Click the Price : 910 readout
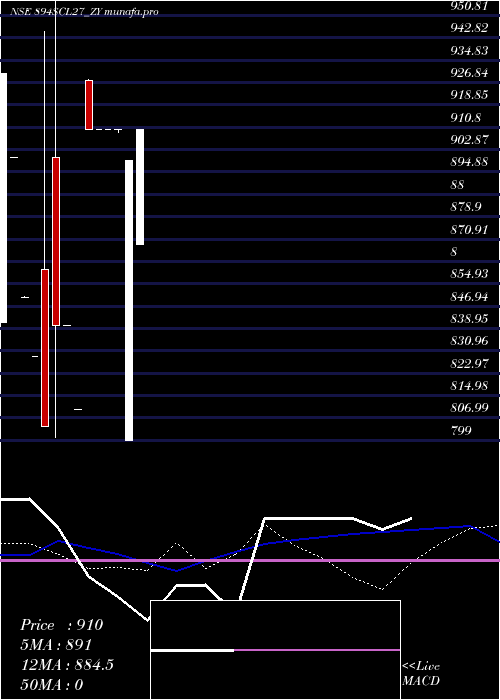The height and width of the screenshot is (700, 500). click(62, 625)
